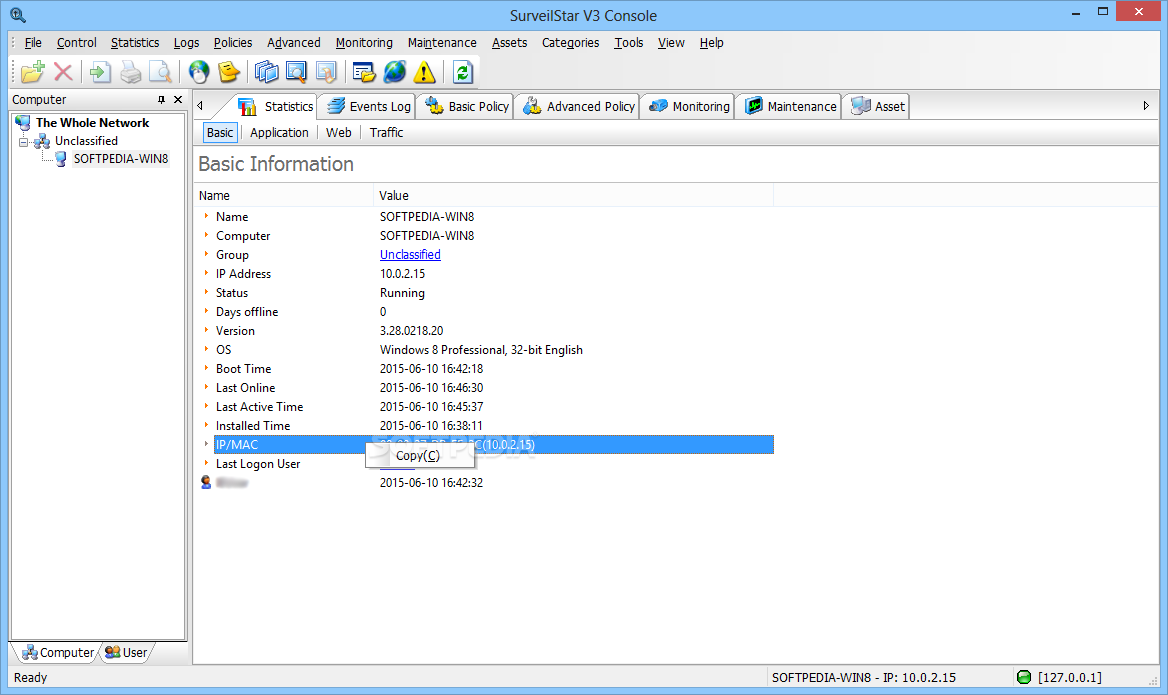This screenshot has width=1168, height=695.
Task: Click the globe with mouse toolbar icon
Action: click(199, 72)
